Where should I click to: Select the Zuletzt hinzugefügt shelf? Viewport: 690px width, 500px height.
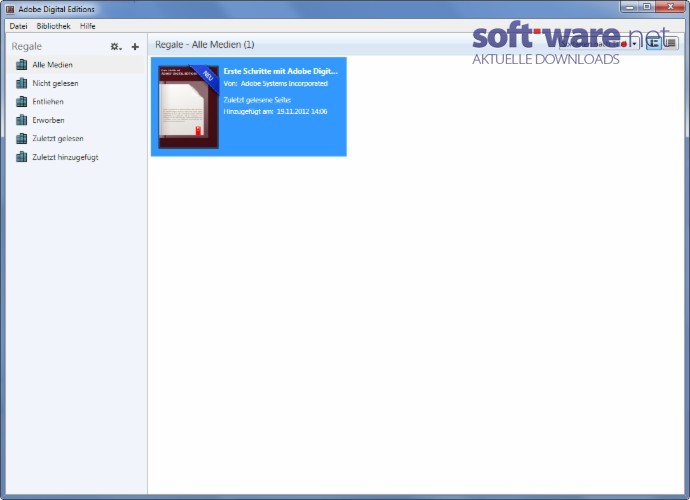click(76, 157)
